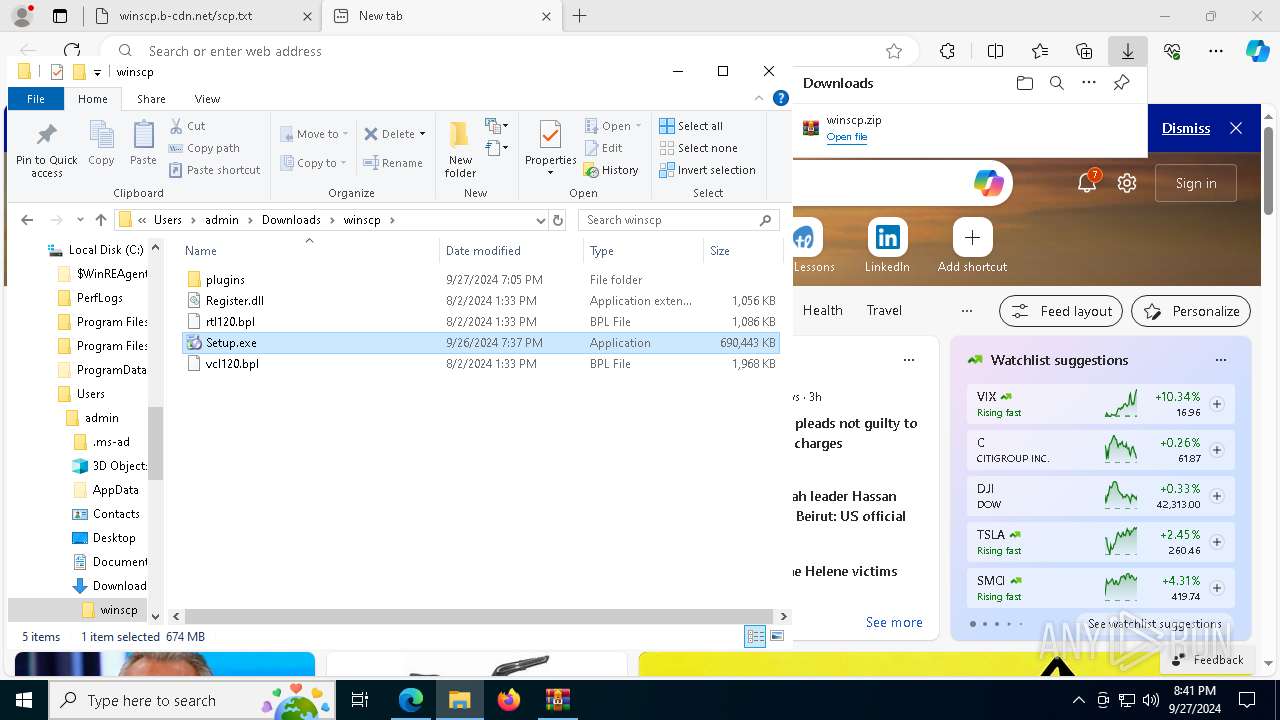Click See more news link
Screen dimensions: 1280x720
tap(894, 622)
